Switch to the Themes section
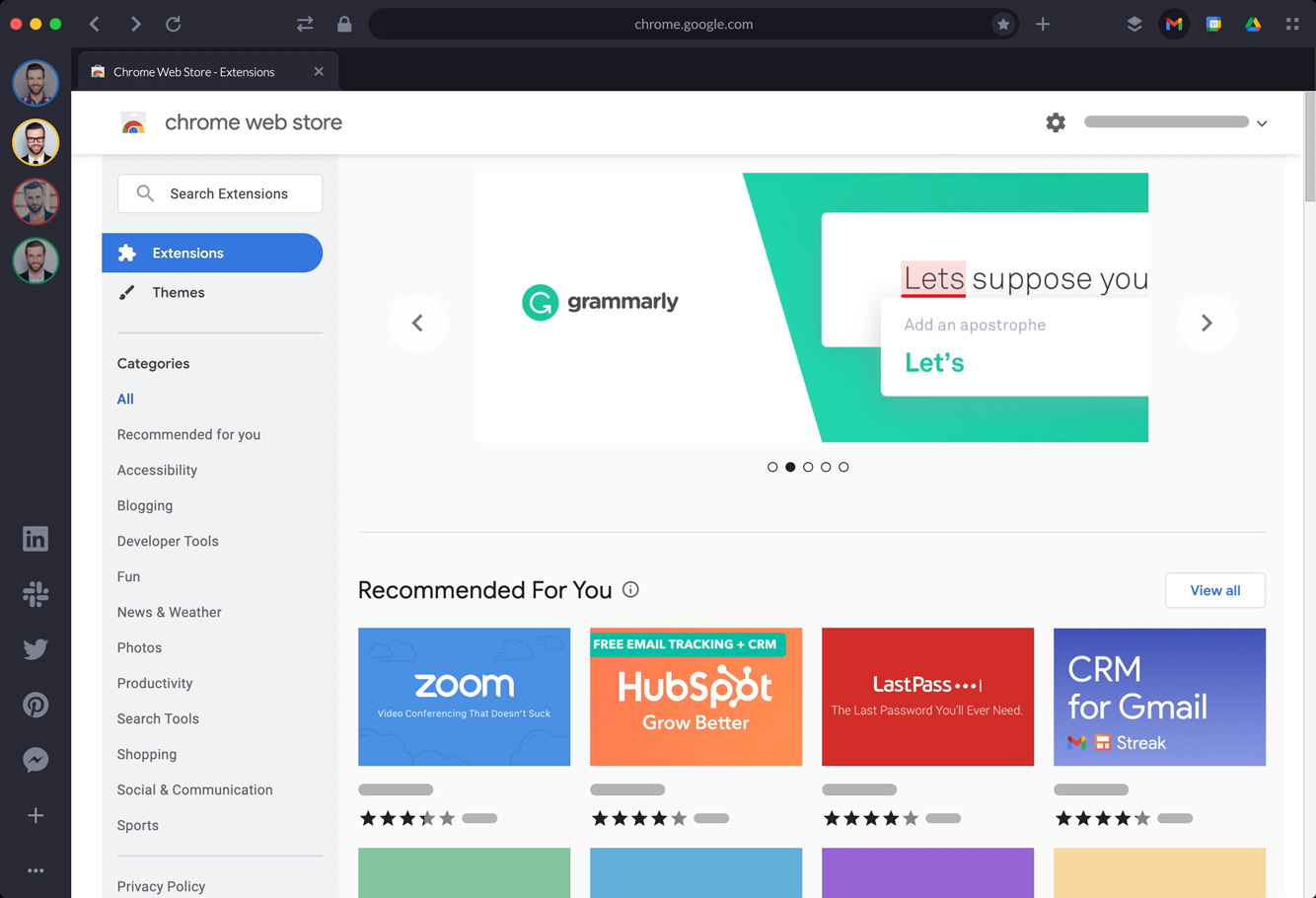This screenshot has width=1316, height=898. [x=179, y=292]
